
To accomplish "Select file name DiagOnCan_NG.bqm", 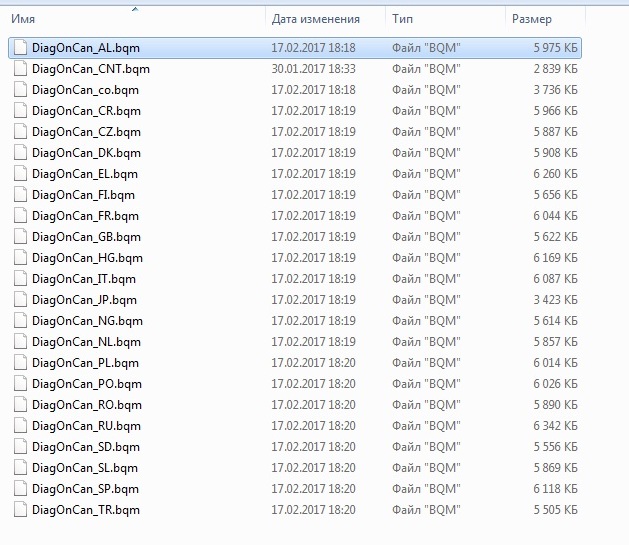I will click(87, 321).
